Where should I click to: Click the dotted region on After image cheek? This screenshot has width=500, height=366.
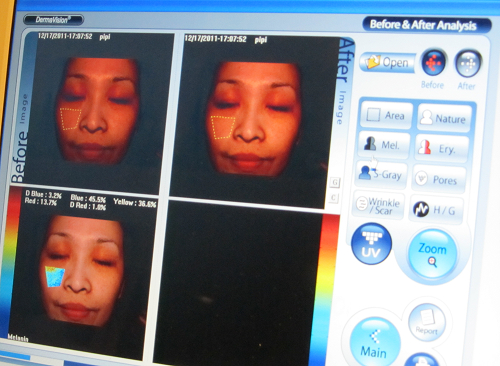[x=223, y=127]
